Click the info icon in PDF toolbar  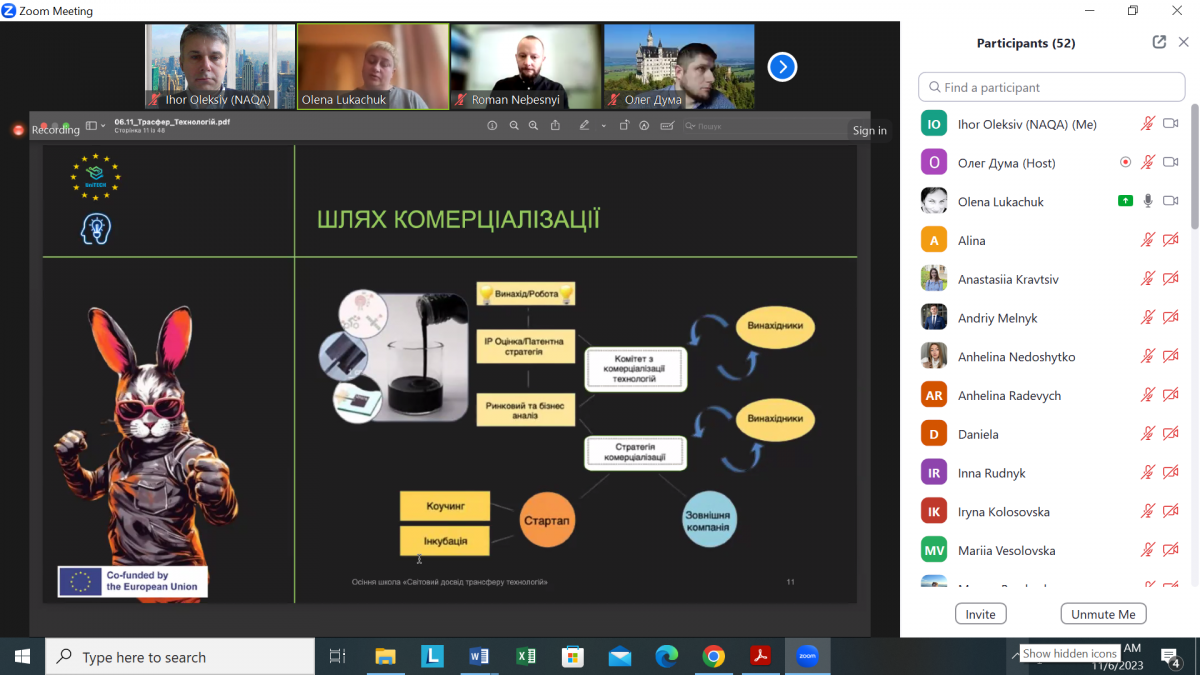[x=492, y=126]
